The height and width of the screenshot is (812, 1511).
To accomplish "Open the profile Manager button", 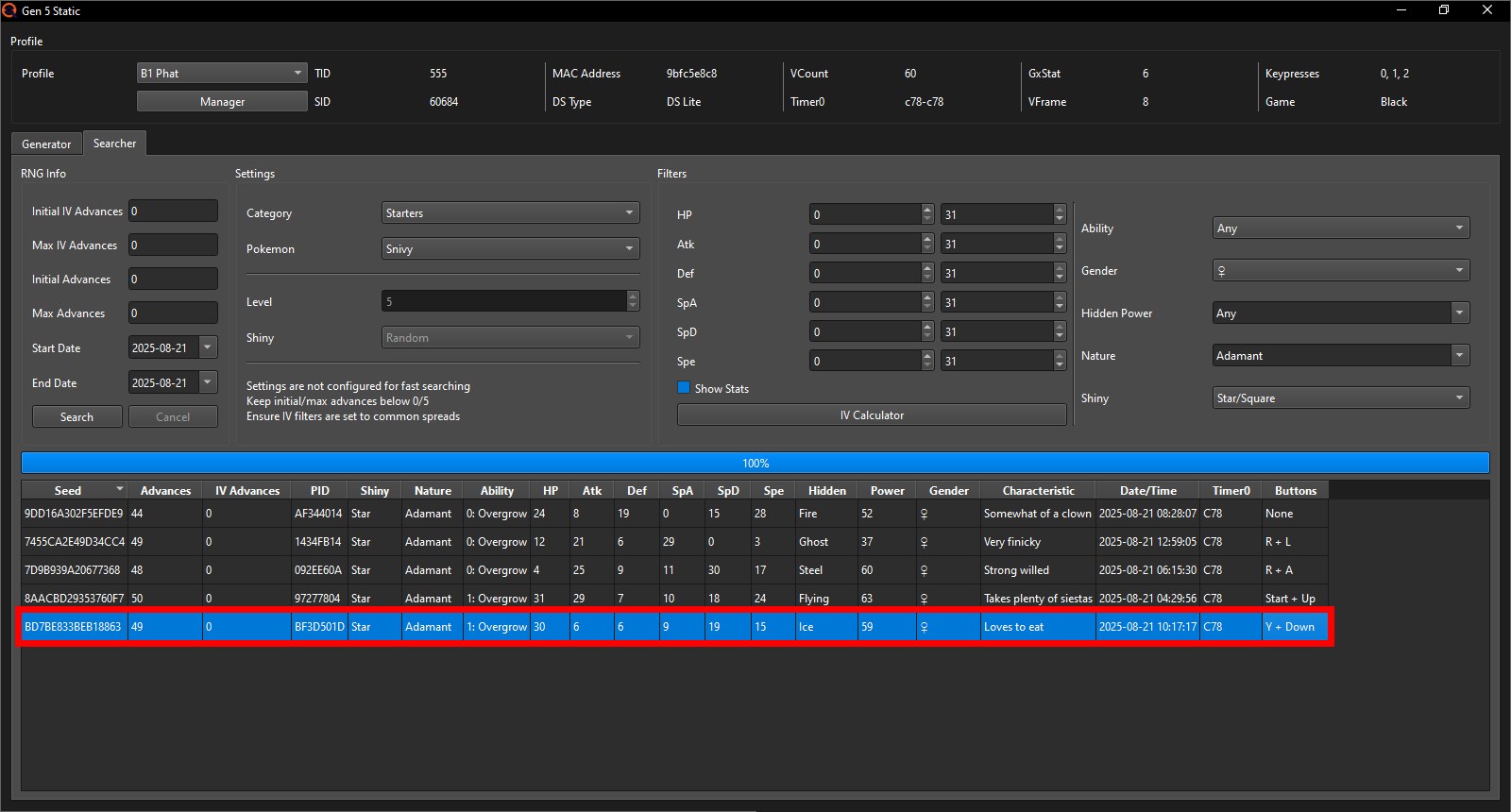I will pos(222,102).
